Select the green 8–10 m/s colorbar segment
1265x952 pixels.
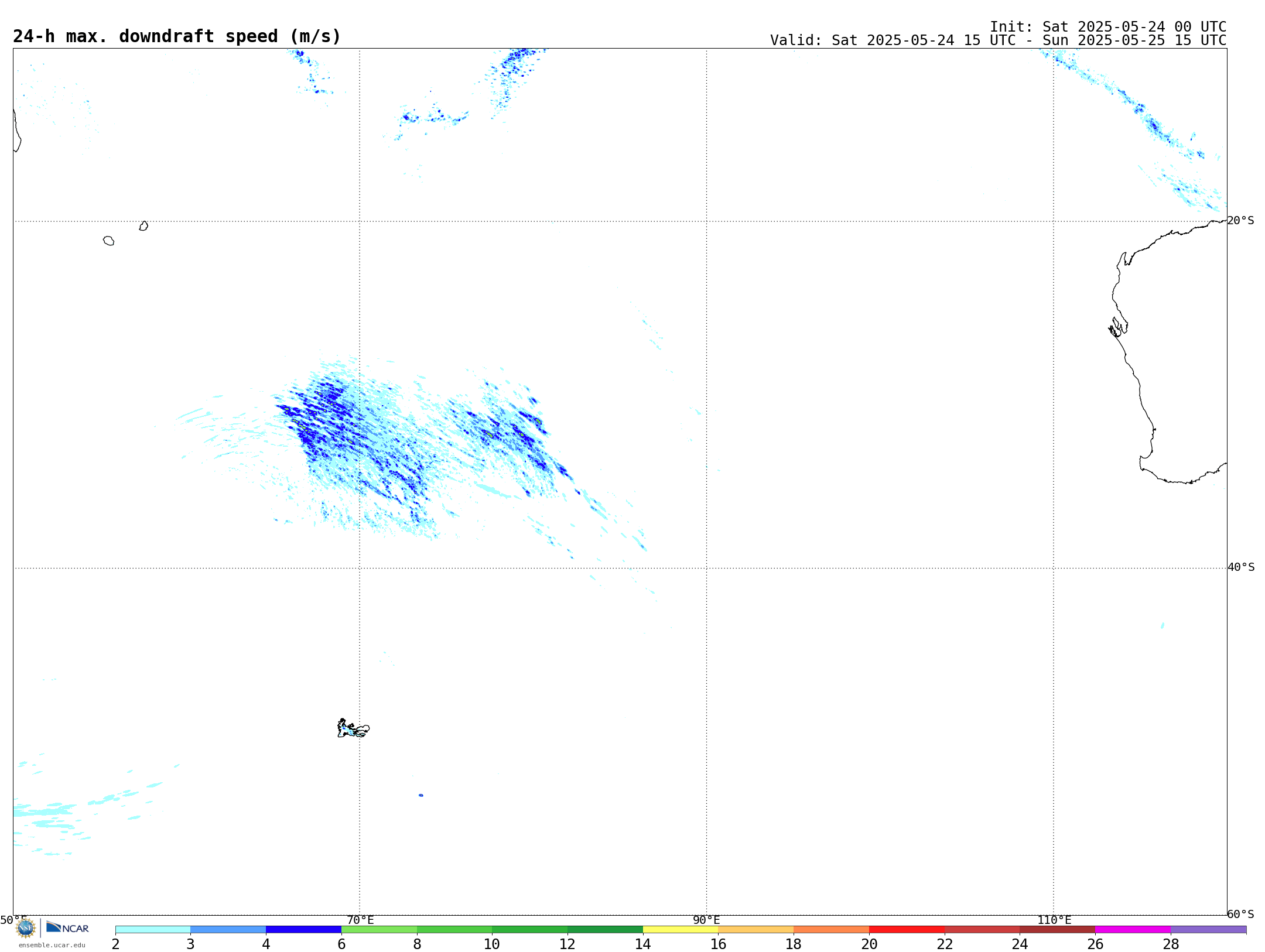click(x=454, y=930)
